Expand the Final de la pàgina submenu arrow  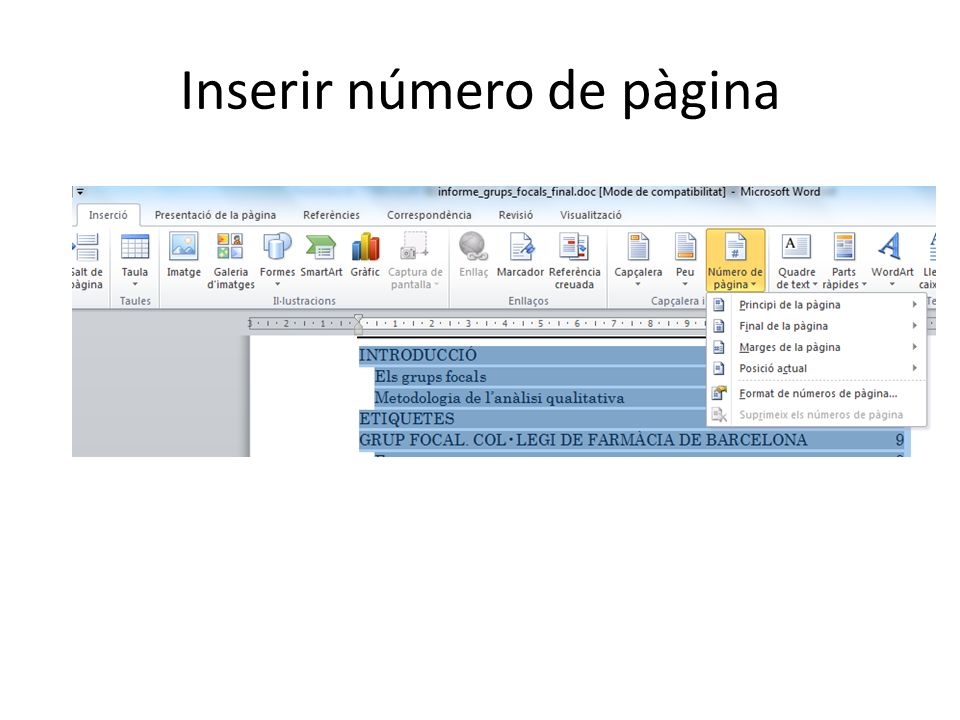pos(914,326)
